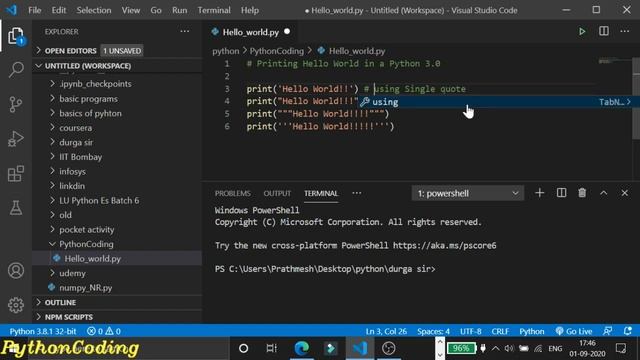Close the terminal panel
640x360 pixels.
pyautogui.click(x=624, y=193)
